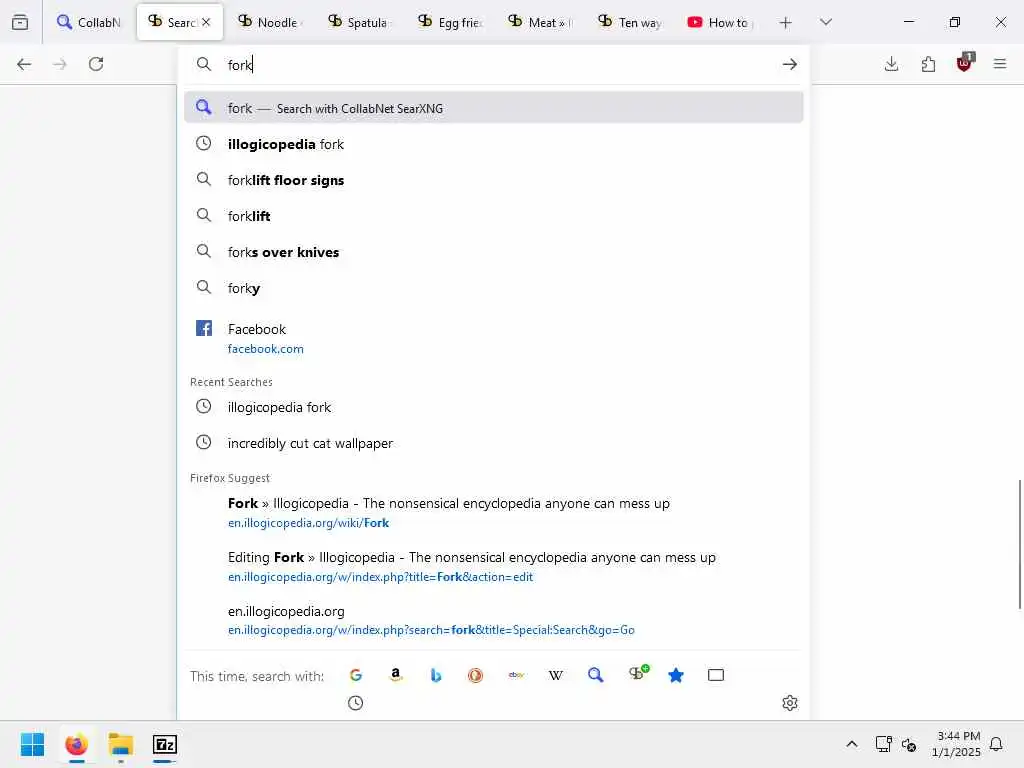Open a new tab with plus button
This screenshot has width=1024, height=768.
(x=786, y=23)
